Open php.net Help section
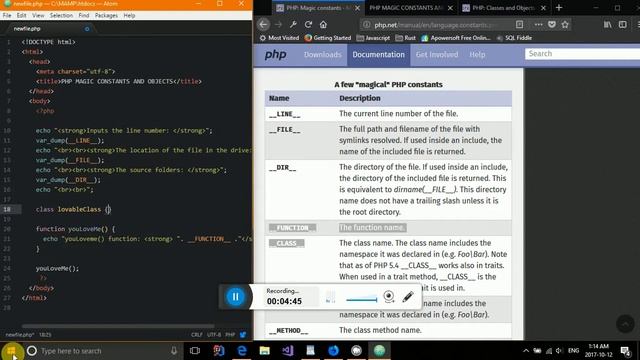640x360 pixels. (477, 55)
